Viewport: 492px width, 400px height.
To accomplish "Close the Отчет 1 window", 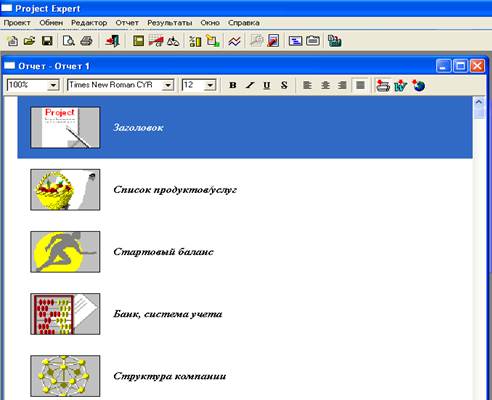I will click(x=477, y=66).
